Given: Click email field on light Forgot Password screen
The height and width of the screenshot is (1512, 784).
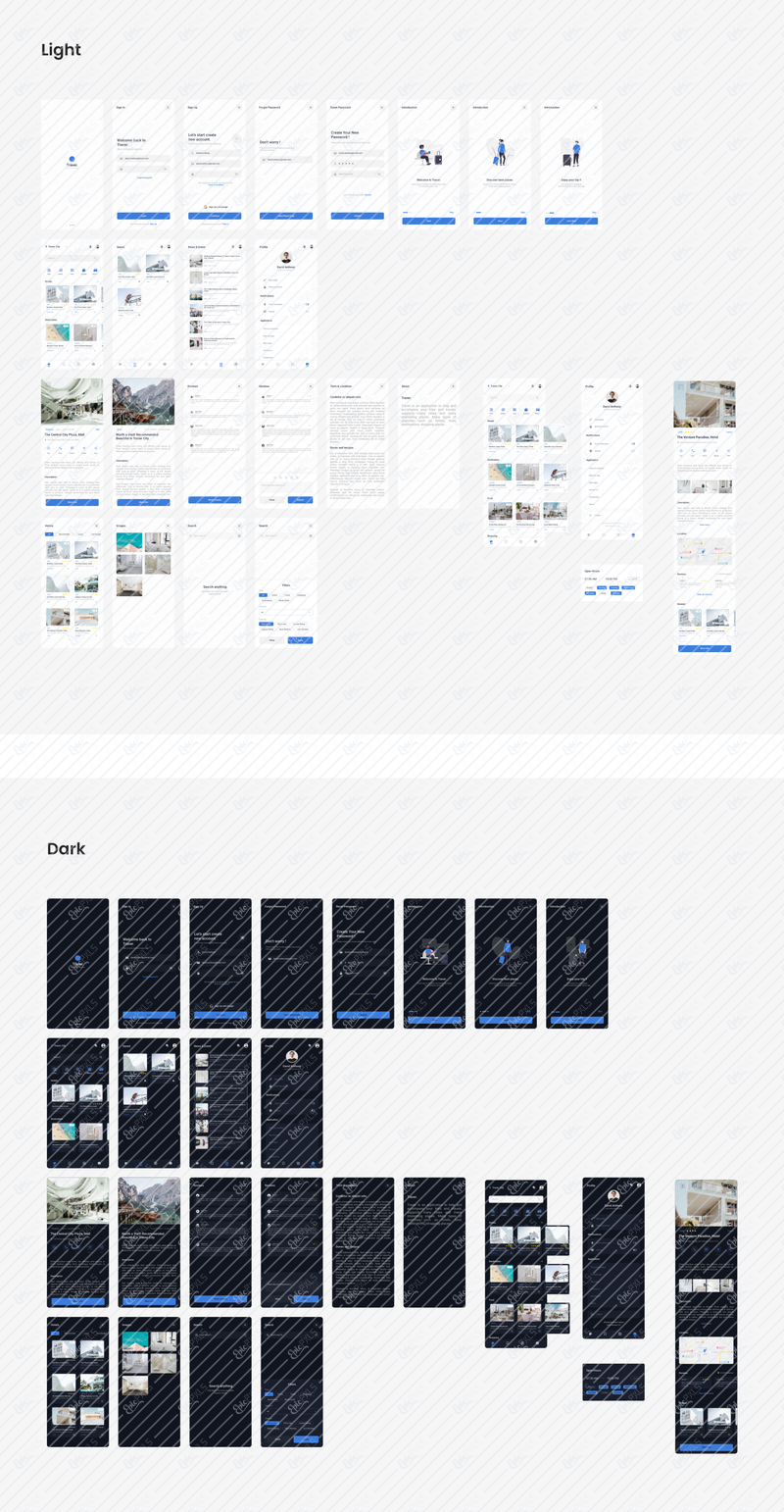Looking at the screenshot, I should (x=285, y=159).
